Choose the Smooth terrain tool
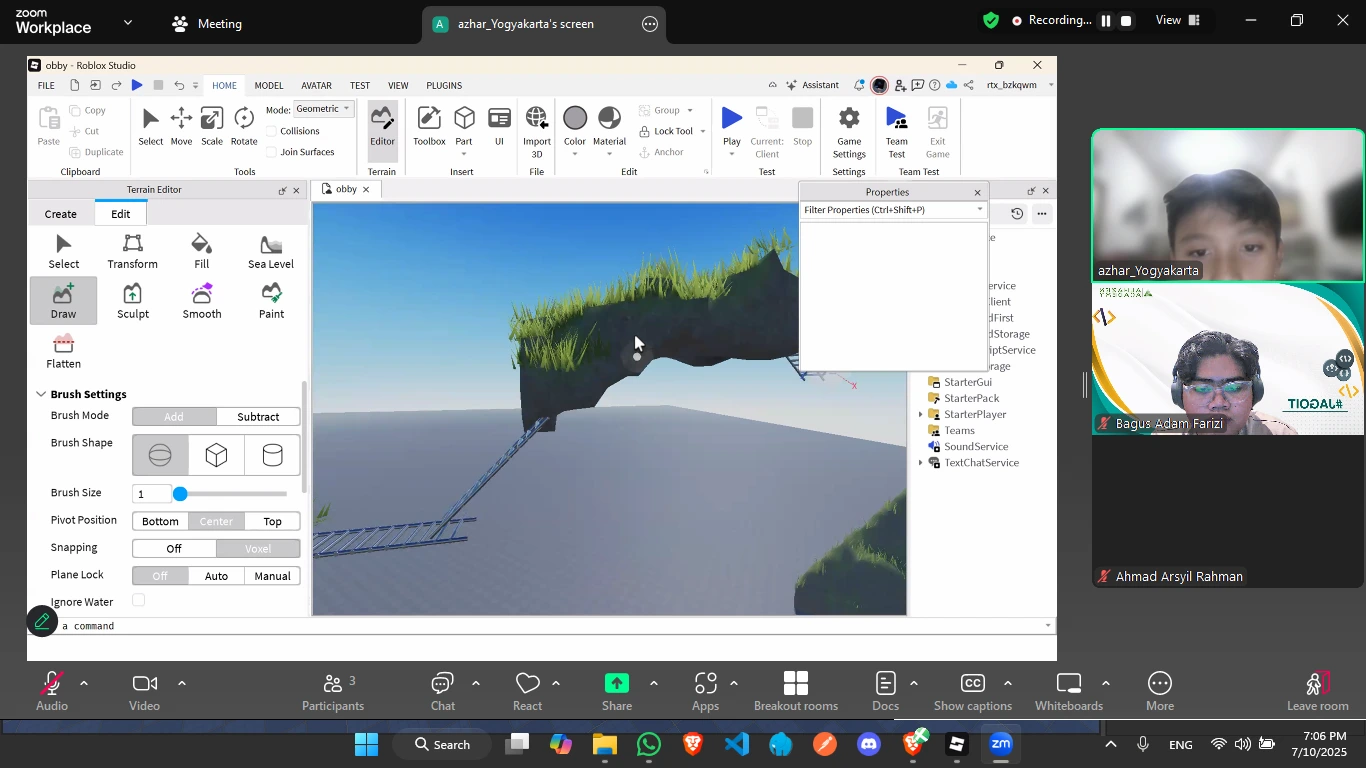The image size is (1366, 768). click(202, 300)
